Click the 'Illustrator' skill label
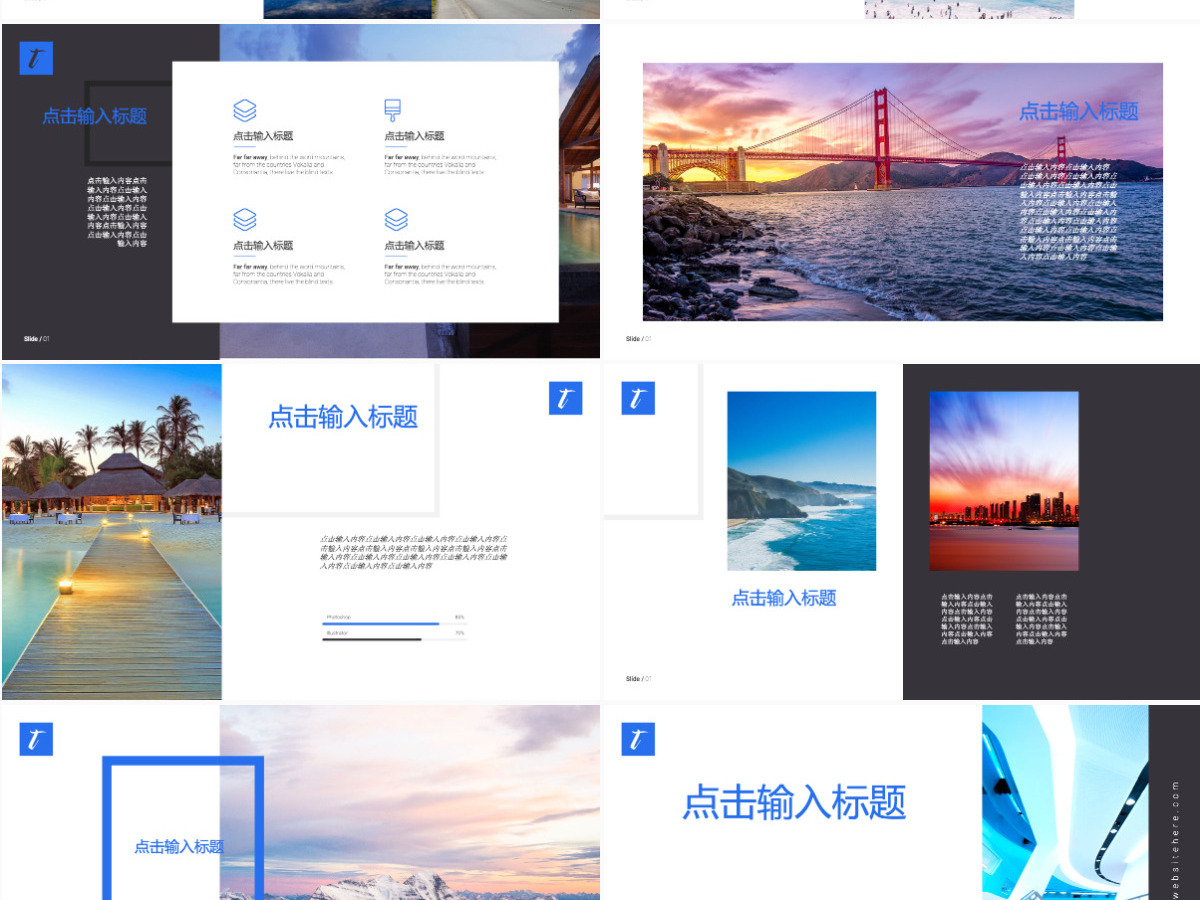This screenshot has height=900, width=1200. click(x=335, y=632)
